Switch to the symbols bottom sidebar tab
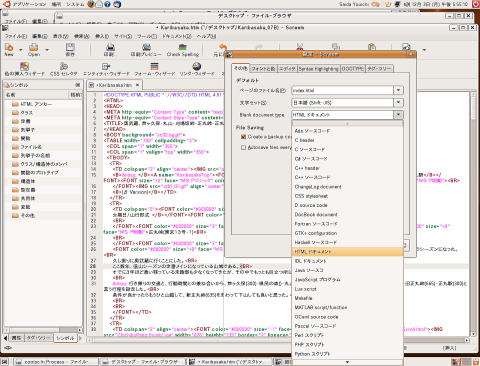480x366 pixels. coord(65,338)
